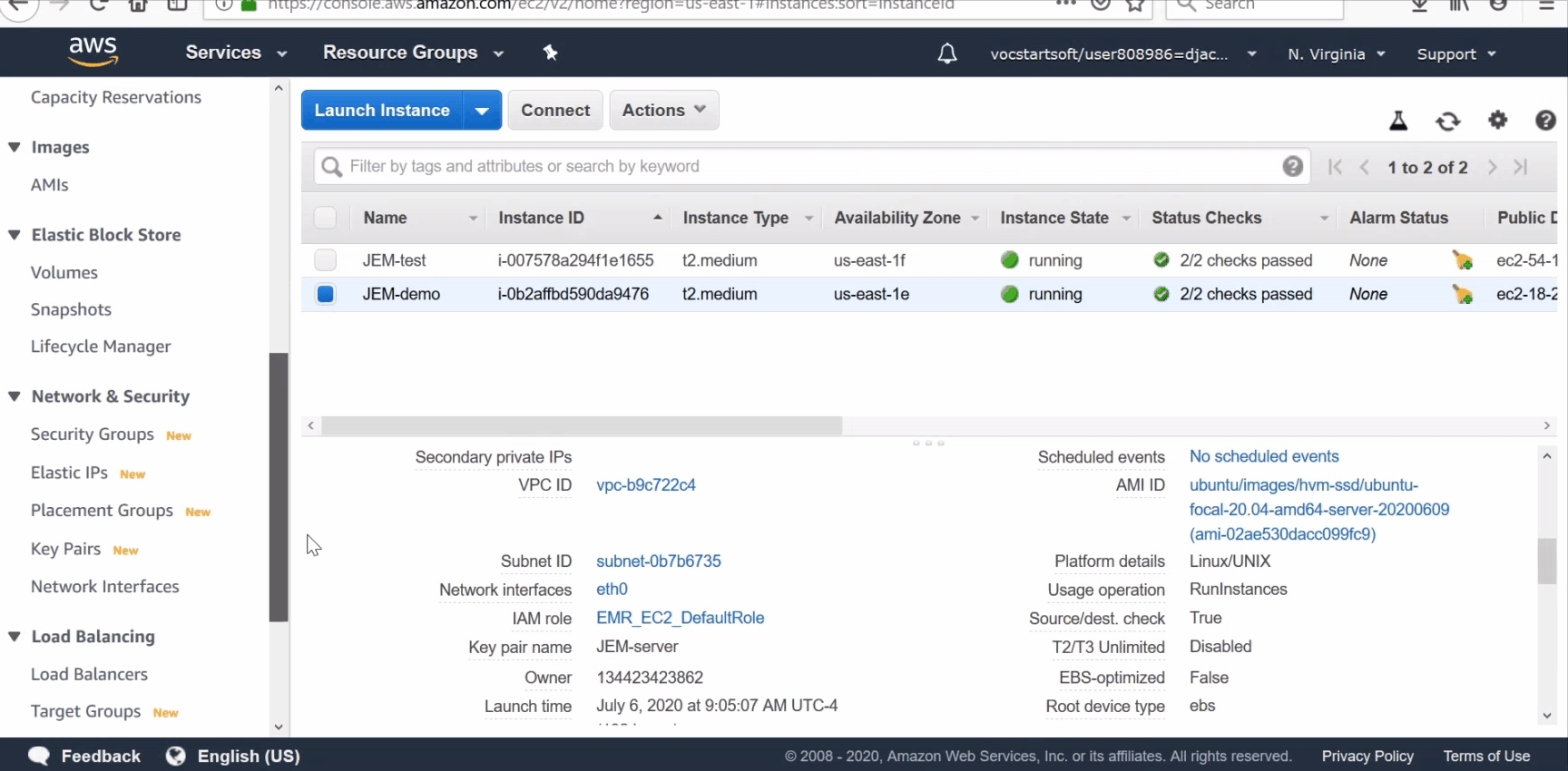This screenshot has height=771, width=1568.
Task: Open the vpc-b9c722c4 link
Action: 645,484
